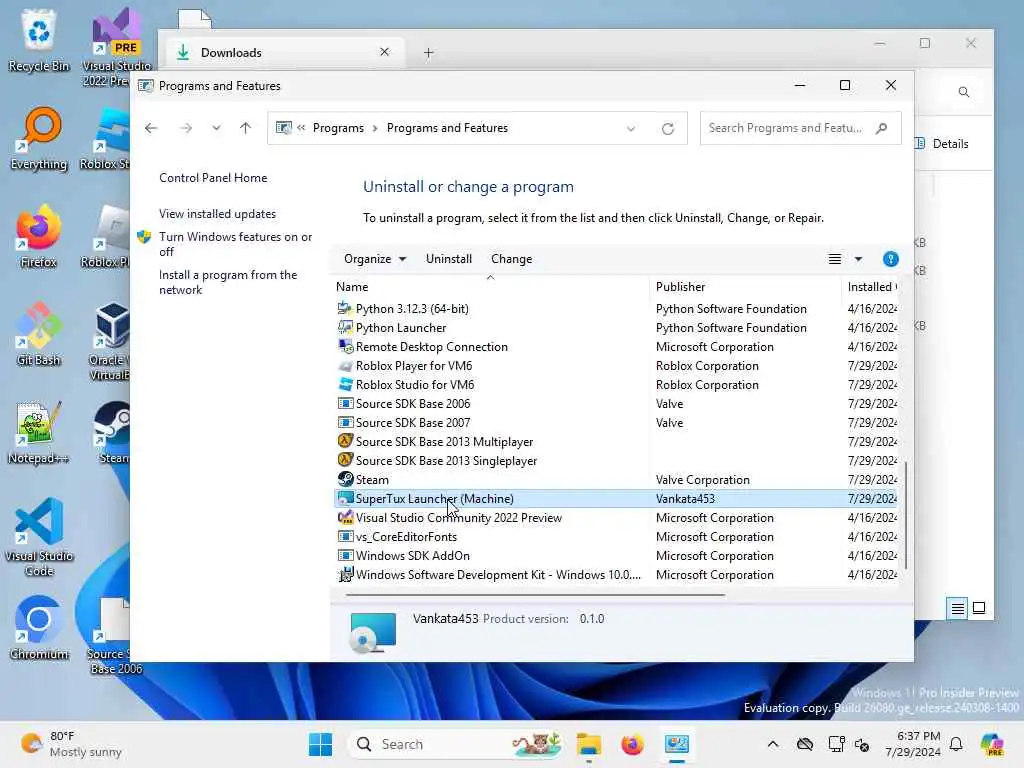The image size is (1024, 768).
Task: Open Control Panel taskbar icon
Action: [x=677, y=744]
